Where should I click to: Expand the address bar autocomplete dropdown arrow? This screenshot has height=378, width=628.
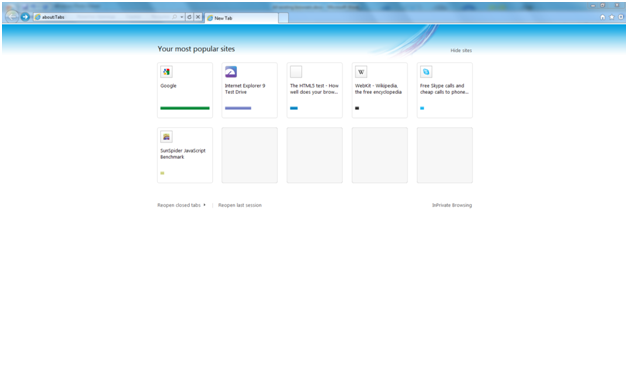pos(182,17)
